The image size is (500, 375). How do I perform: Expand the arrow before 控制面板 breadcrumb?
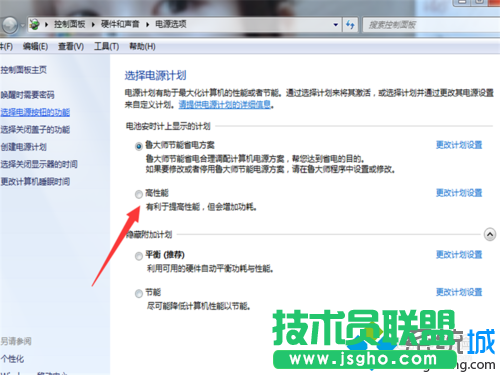[46, 24]
